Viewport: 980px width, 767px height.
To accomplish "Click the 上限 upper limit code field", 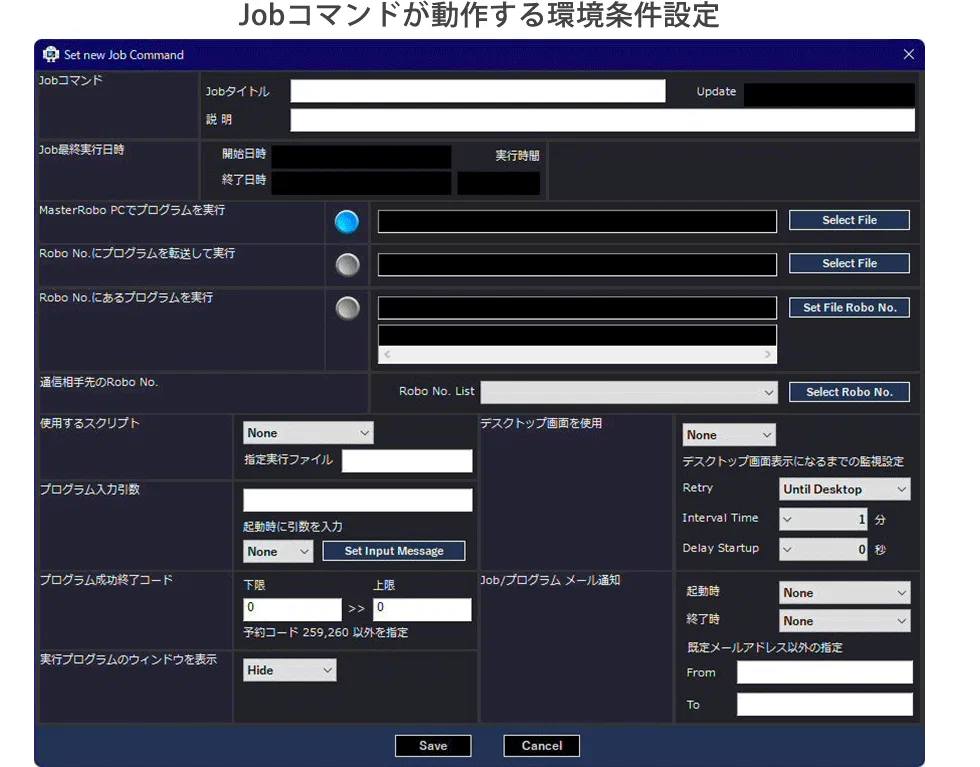I will [422, 609].
